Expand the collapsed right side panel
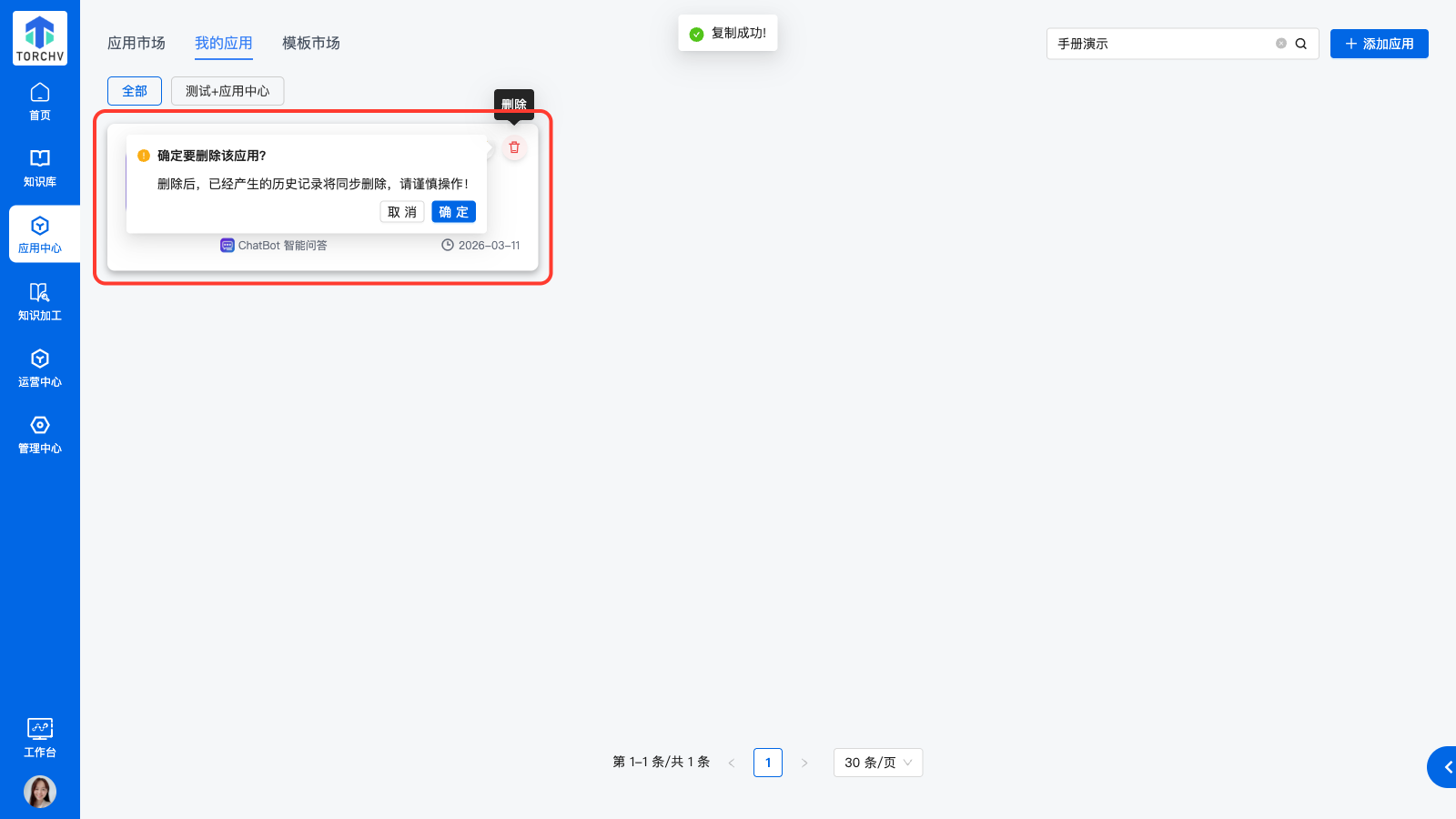This screenshot has height=819, width=1456. click(1445, 767)
